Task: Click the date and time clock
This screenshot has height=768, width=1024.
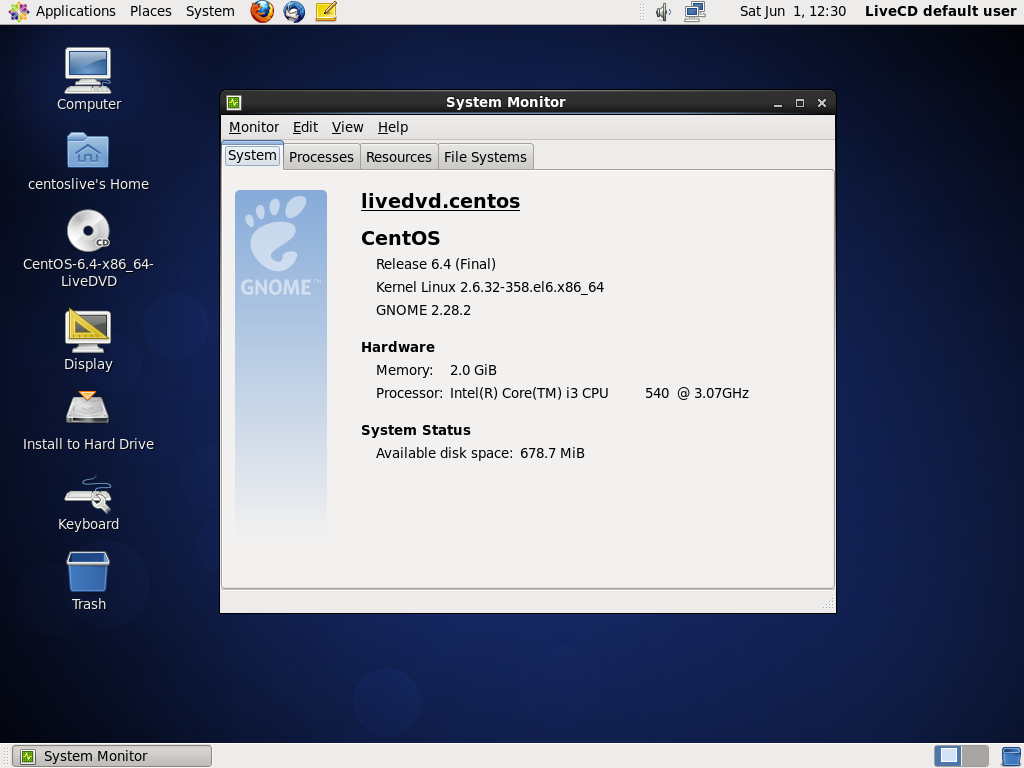Action: (792, 11)
